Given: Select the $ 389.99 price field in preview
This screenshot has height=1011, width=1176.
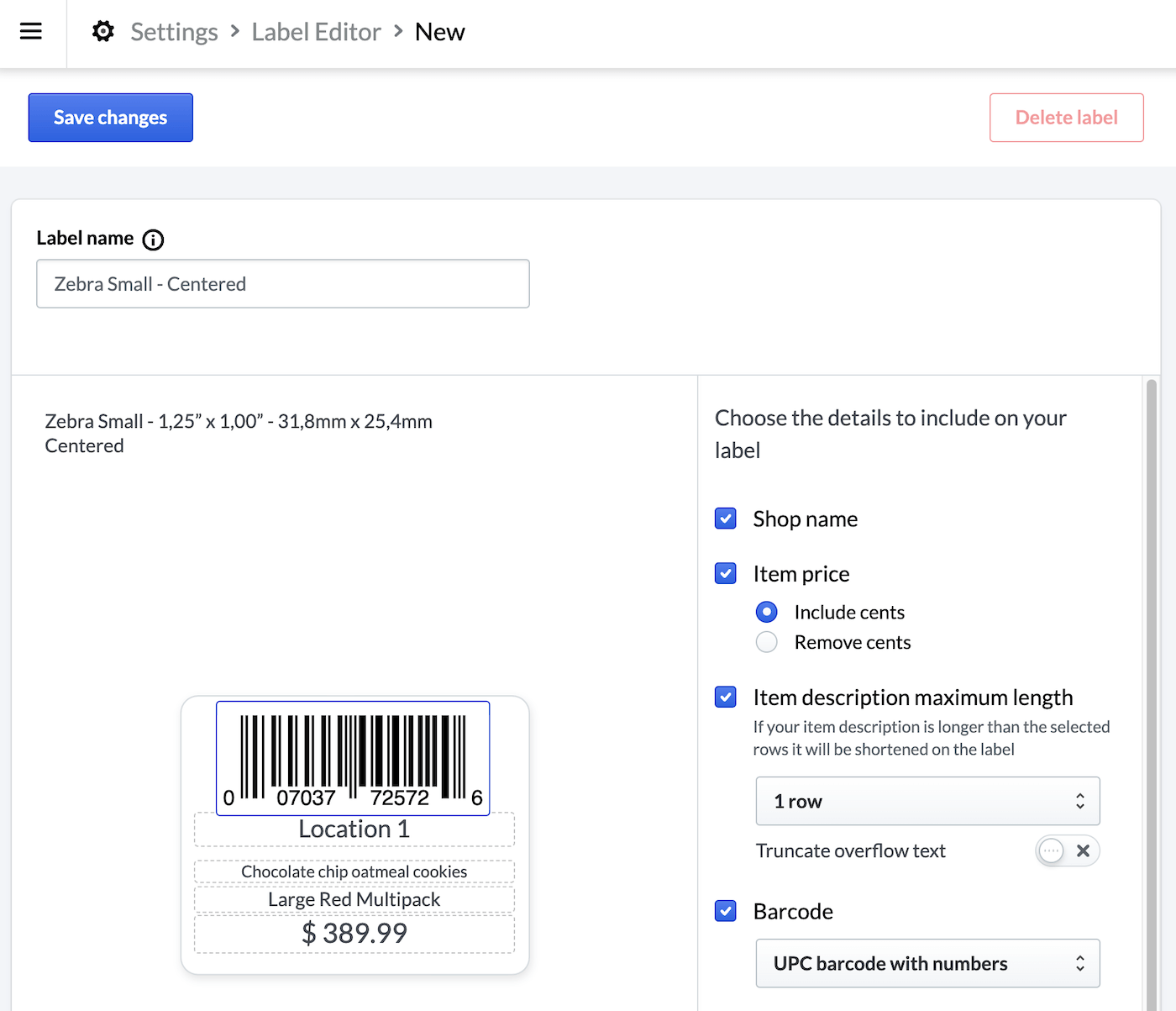Looking at the screenshot, I should [x=354, y=934].
